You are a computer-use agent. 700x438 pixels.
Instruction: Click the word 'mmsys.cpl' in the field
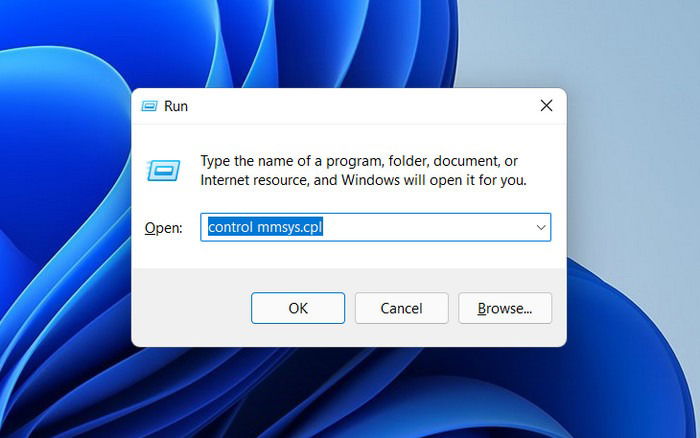[x=290, y=227]
